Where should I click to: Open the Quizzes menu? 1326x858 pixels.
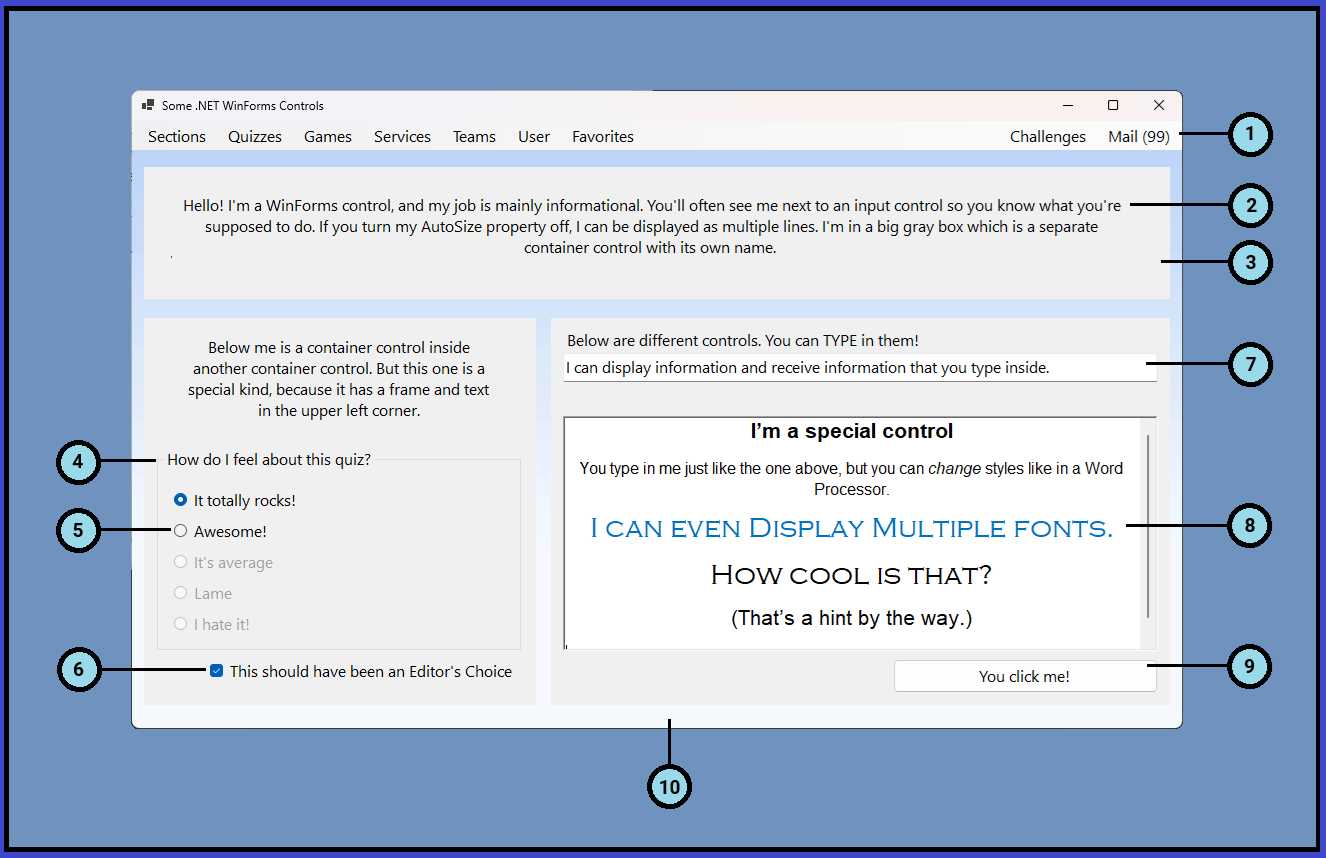click(x=255, y=137)
